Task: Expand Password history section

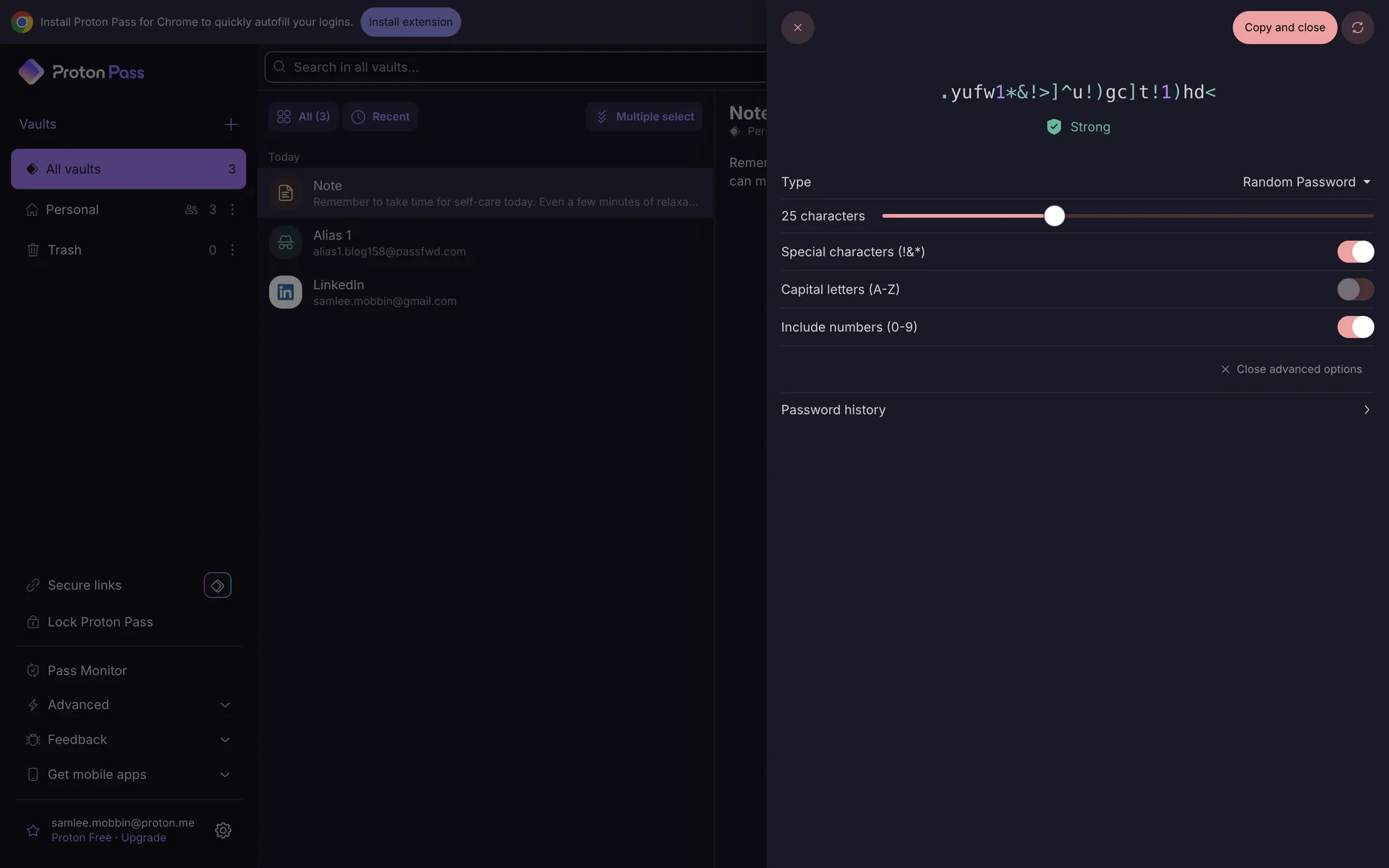Action: pyautogui.click(x=1076, y=410)
